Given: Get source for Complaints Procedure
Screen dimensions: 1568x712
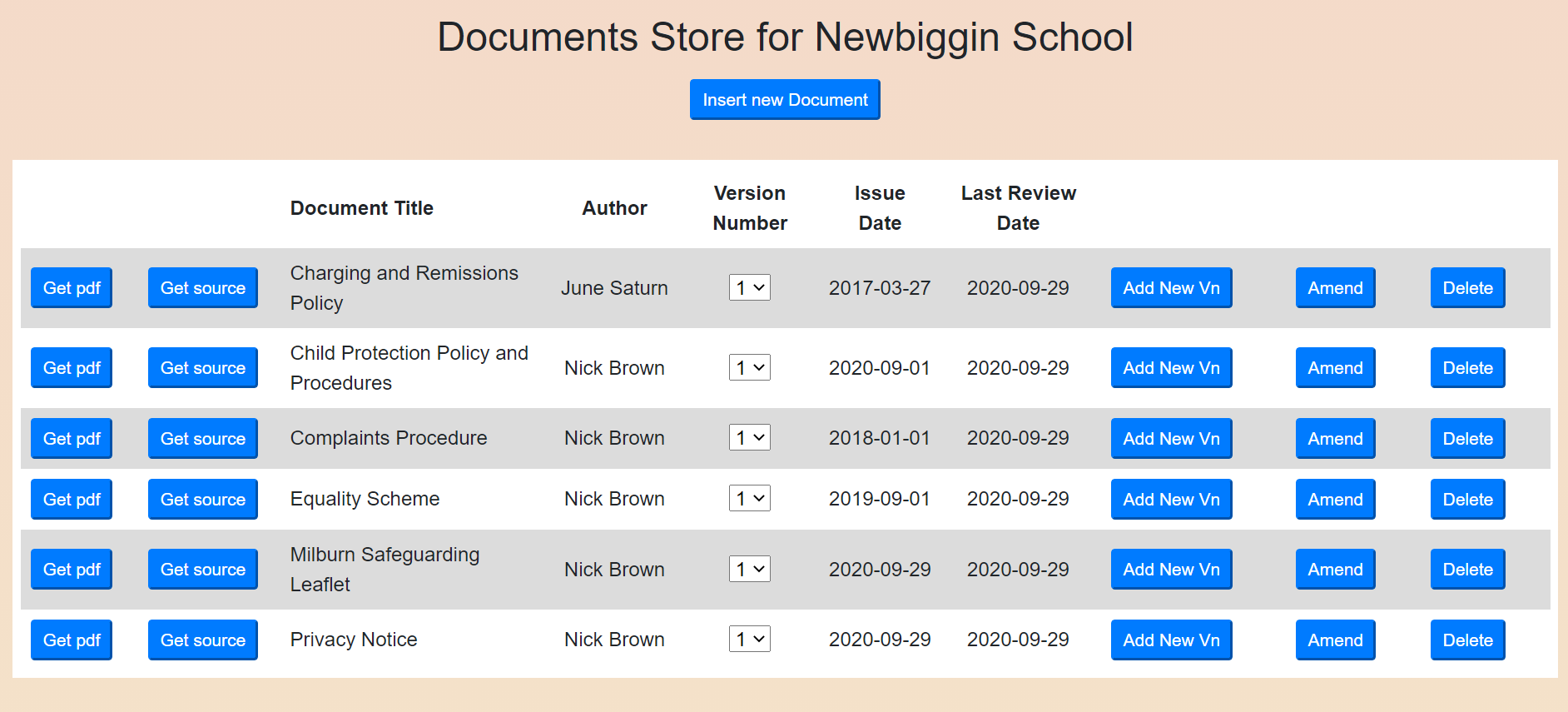Looking at the screenshot, I should (x=203, y=439).
